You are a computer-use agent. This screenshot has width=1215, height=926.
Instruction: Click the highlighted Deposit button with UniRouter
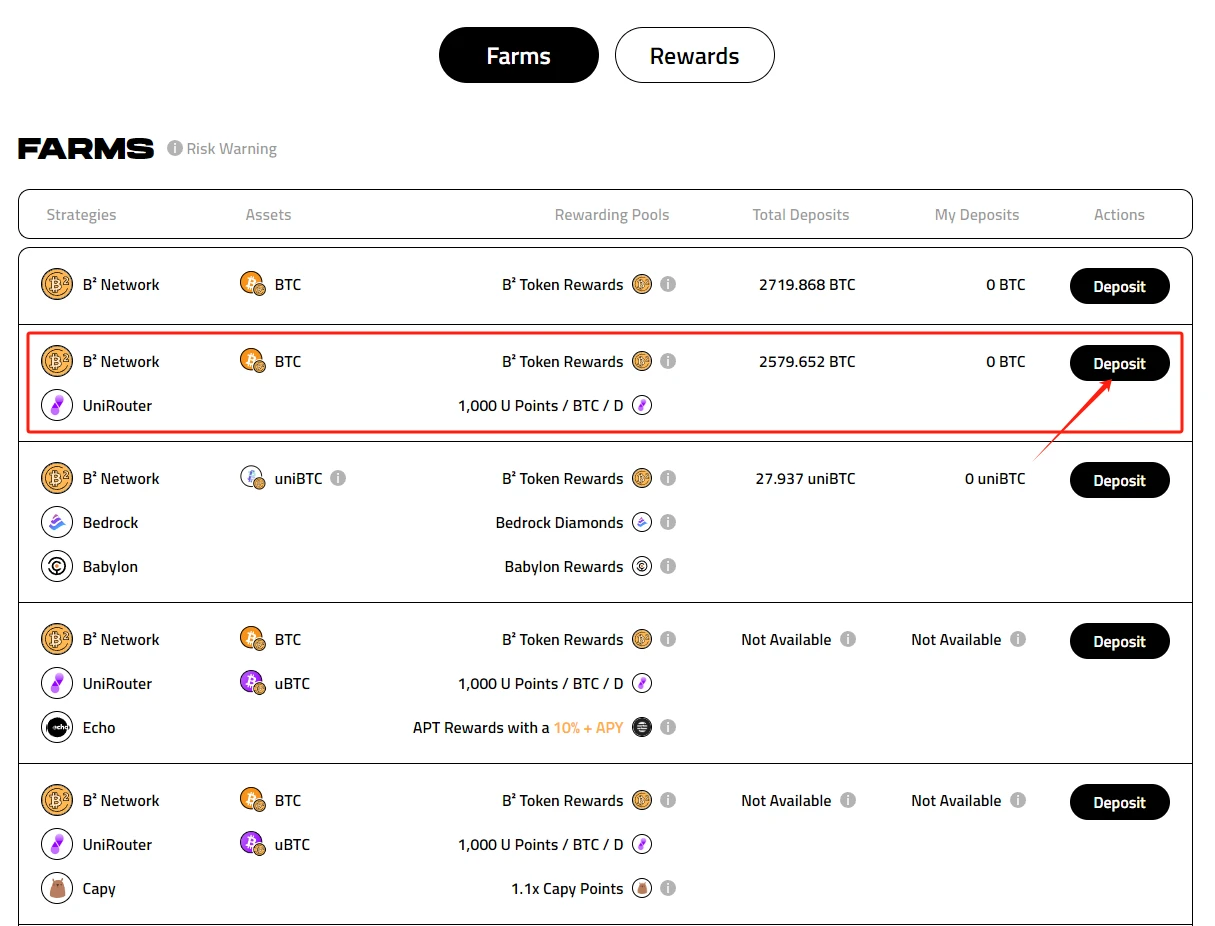[1119, 363]
